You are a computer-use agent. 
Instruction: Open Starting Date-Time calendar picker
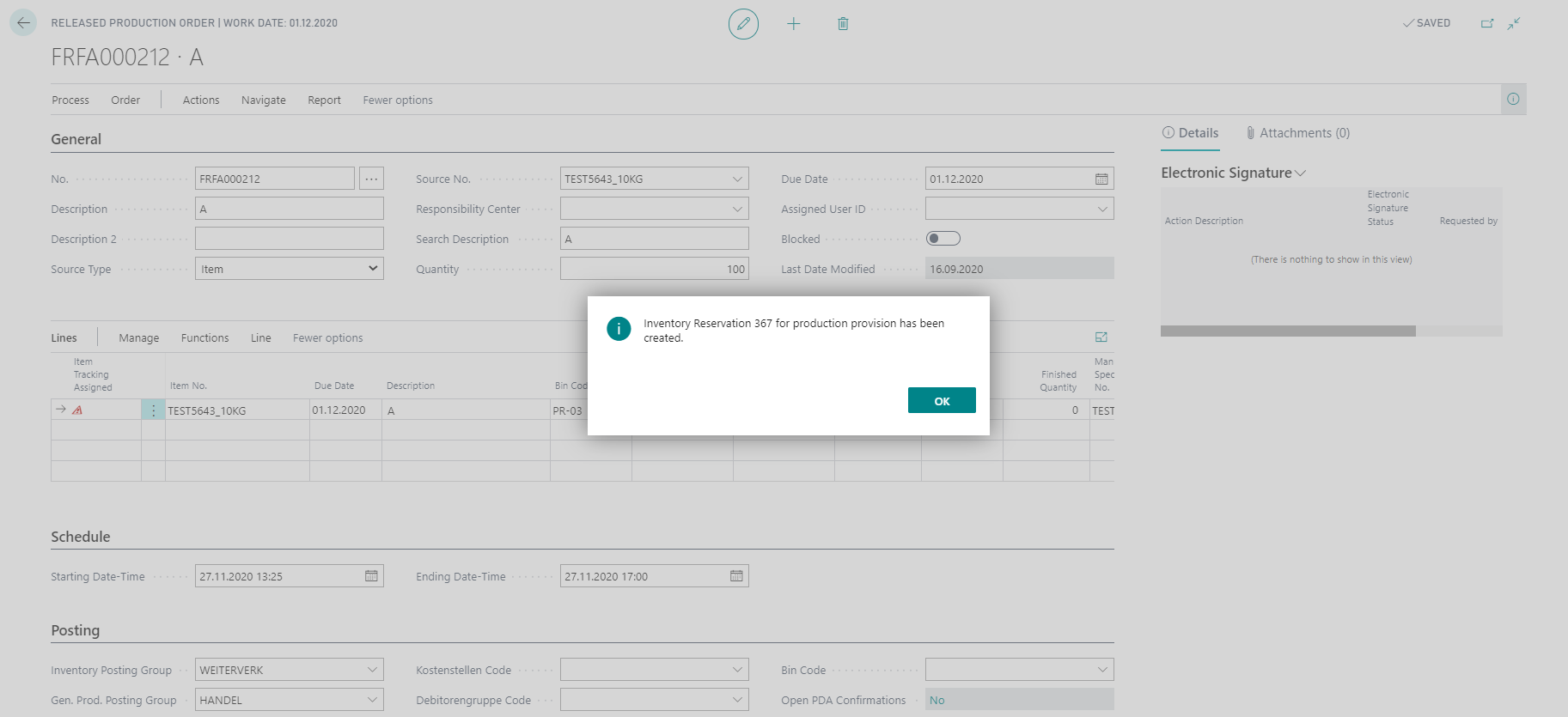[x=371, y=576]
